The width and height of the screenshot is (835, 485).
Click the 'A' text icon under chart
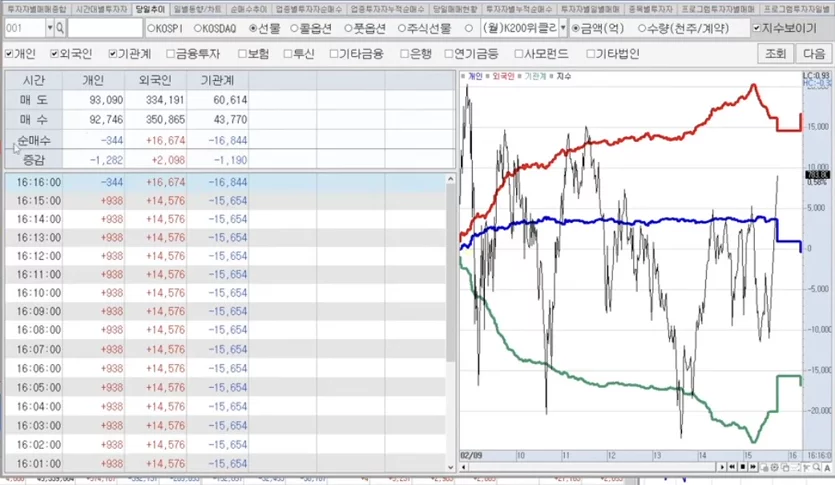pyautogui.click(x=827, y=467)
